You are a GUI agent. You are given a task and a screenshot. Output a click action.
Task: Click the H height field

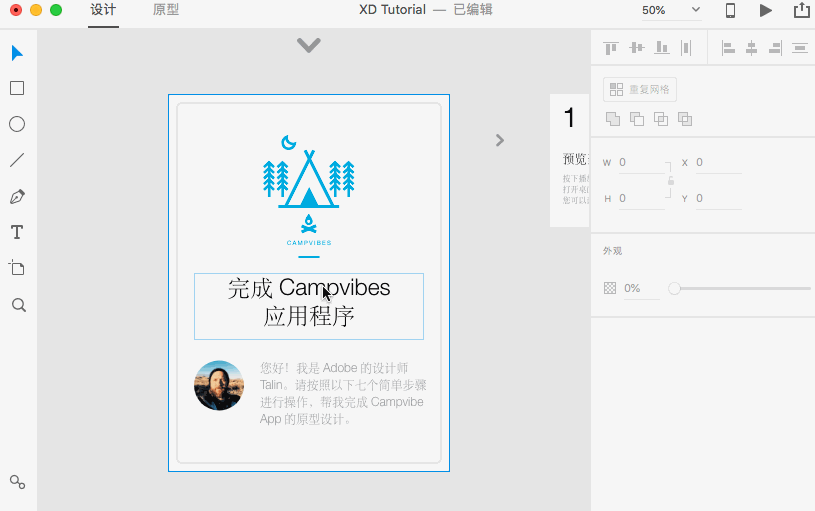point(641,199)
